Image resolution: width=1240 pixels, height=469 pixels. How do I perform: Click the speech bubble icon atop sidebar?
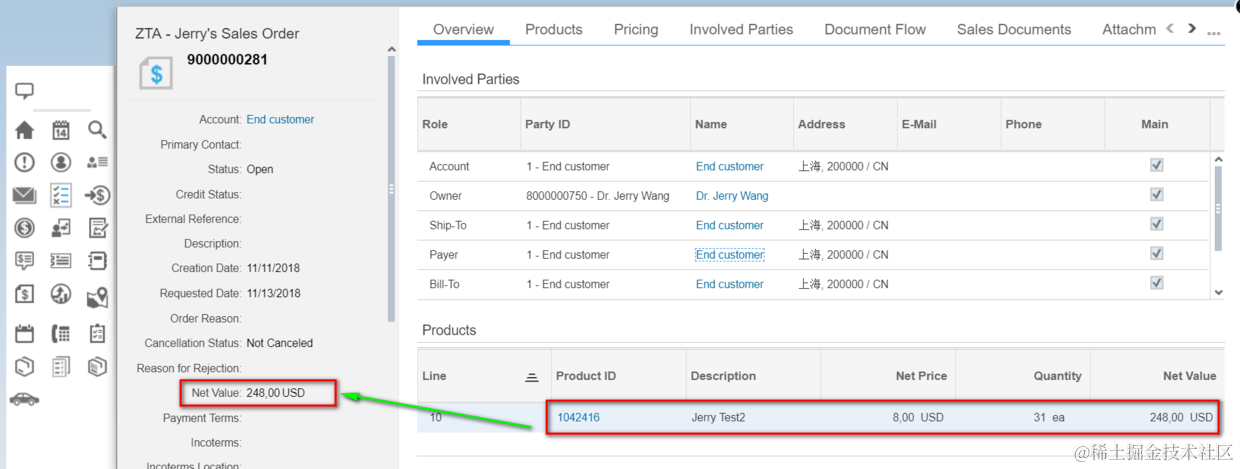point(24,92)
